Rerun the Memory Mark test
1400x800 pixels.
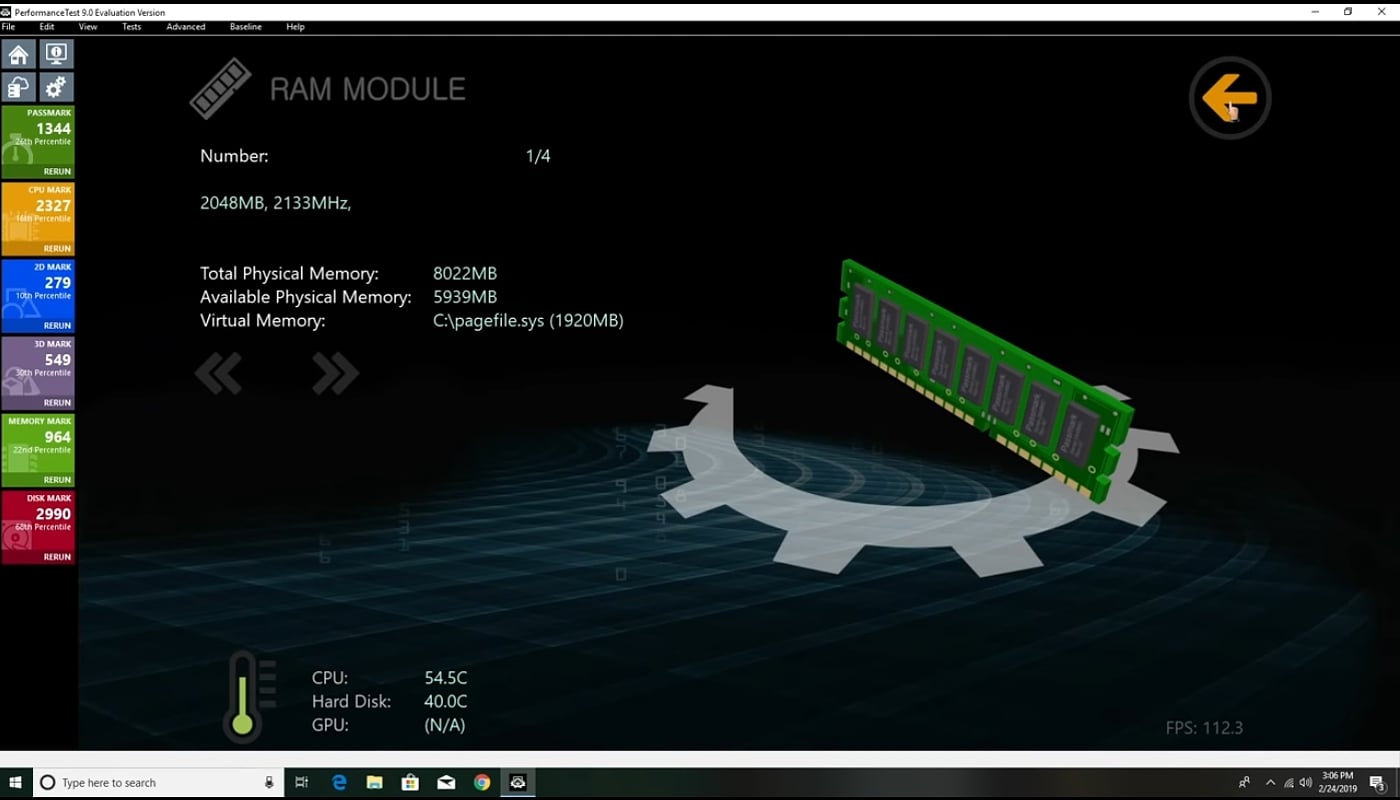(x=57, y=480)
